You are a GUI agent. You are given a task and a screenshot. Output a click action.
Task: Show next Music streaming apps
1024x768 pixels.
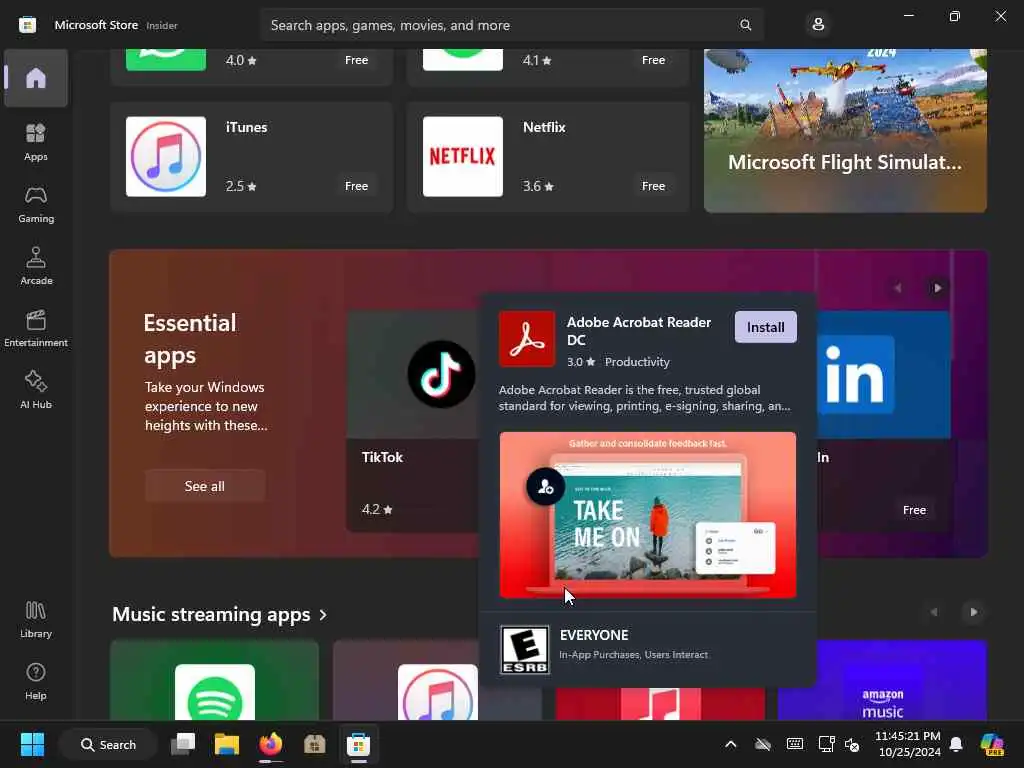974,612
